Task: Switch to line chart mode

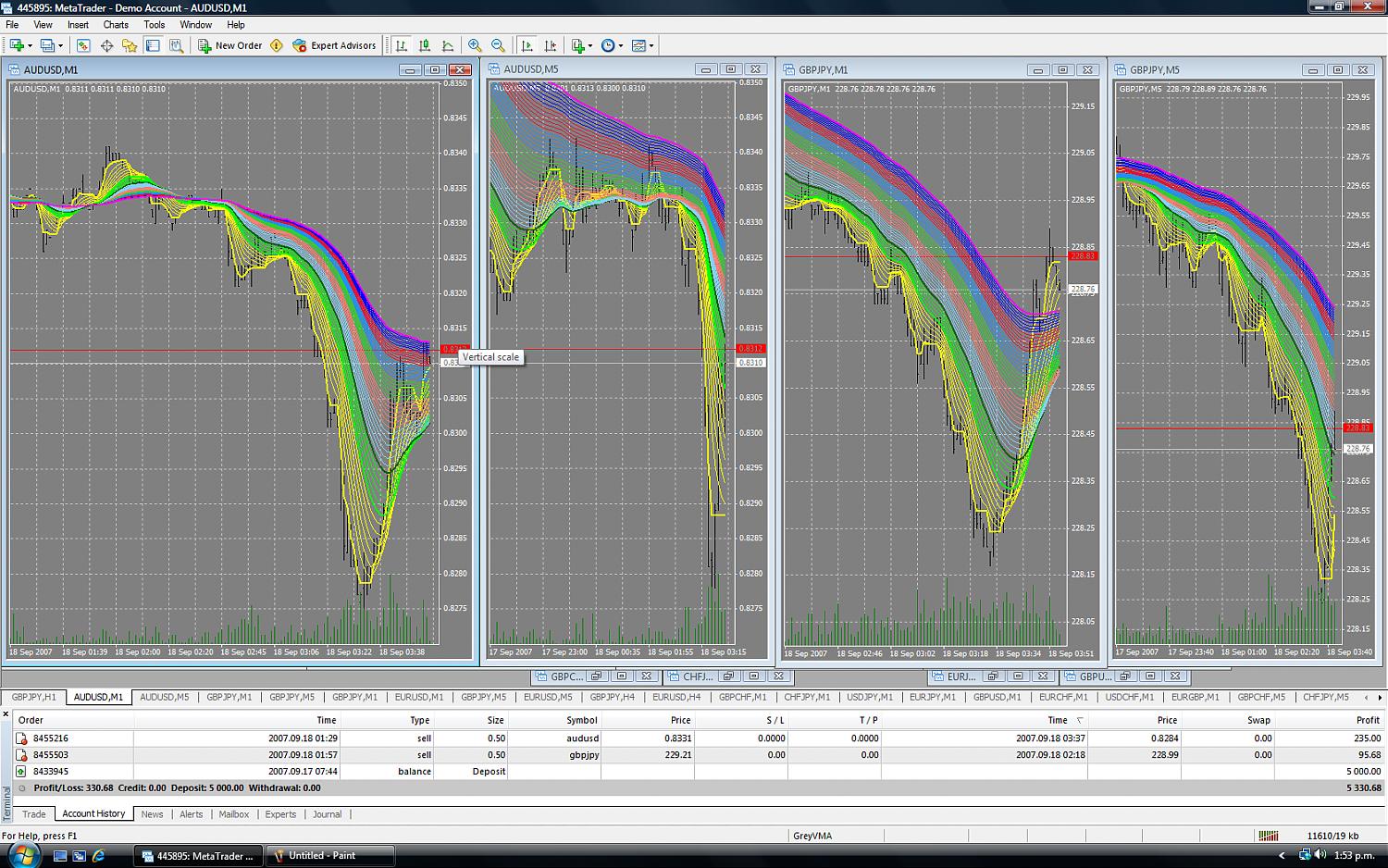Action: 448,45
